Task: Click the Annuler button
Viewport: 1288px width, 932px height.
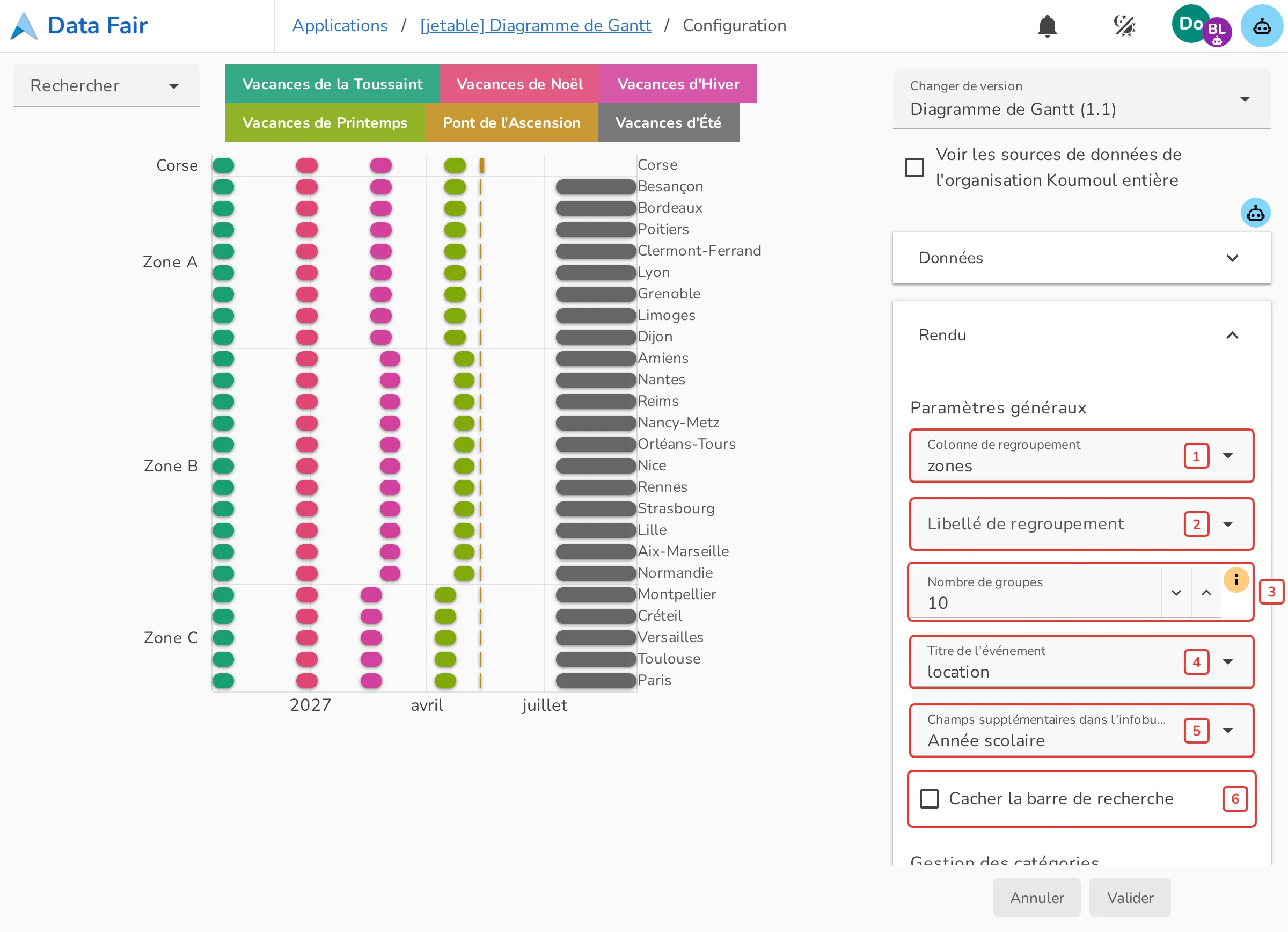Action: coord(1036,898)
